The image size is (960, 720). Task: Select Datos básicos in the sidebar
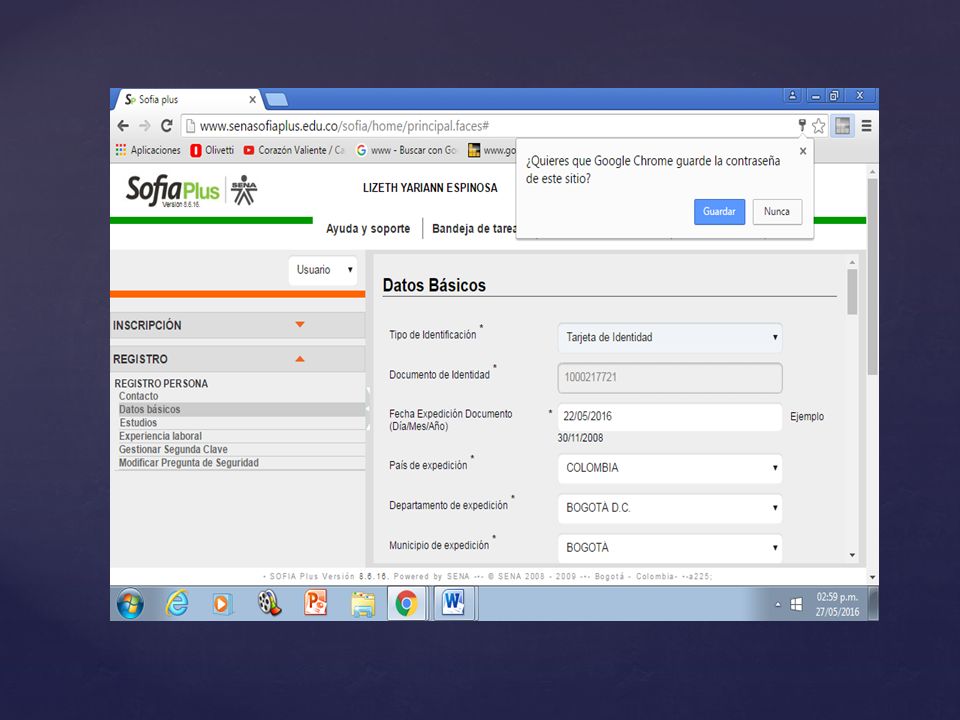149,410
